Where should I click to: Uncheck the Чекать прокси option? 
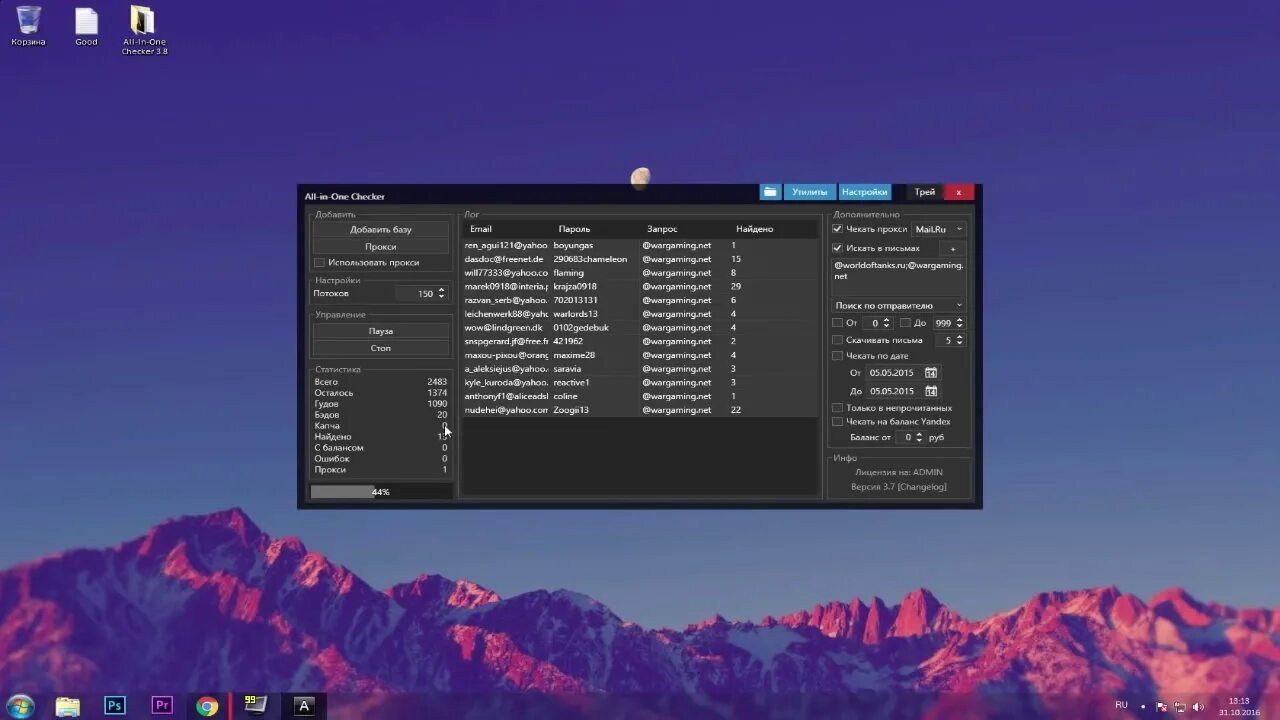pos(837,229)
